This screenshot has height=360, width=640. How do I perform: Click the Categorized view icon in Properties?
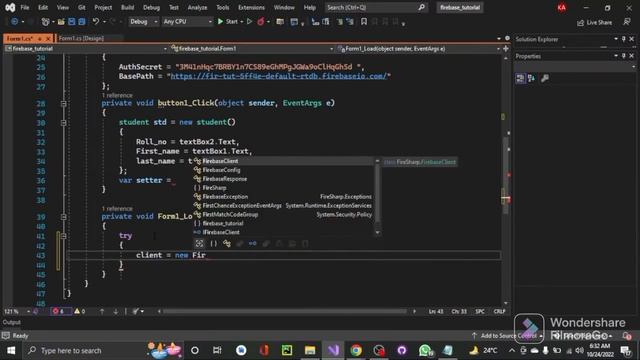click(x=520, y=78)
